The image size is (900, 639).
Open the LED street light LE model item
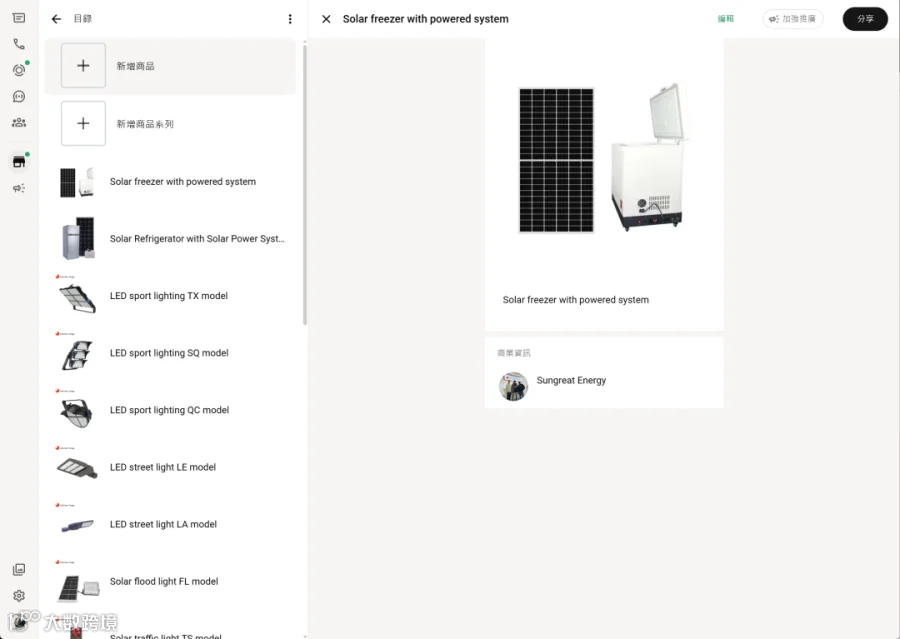172,467
